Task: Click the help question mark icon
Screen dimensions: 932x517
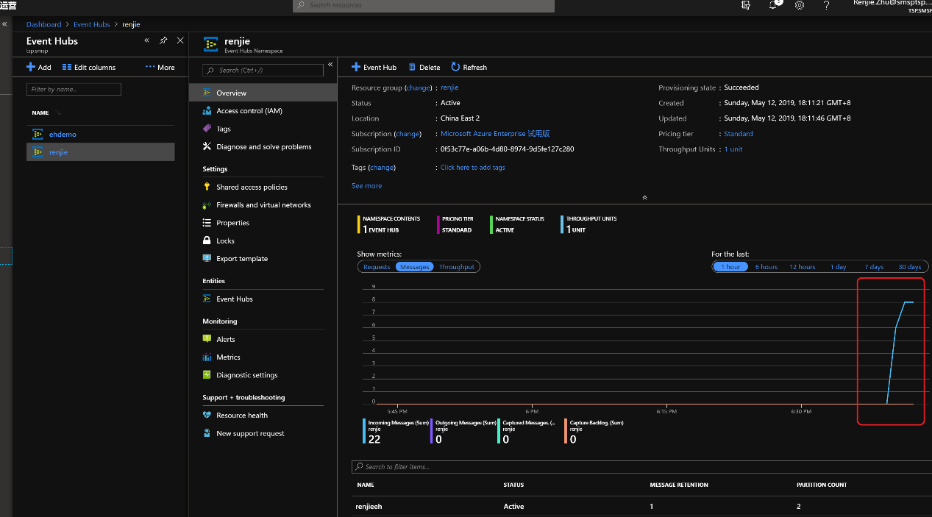Action: 826,5
